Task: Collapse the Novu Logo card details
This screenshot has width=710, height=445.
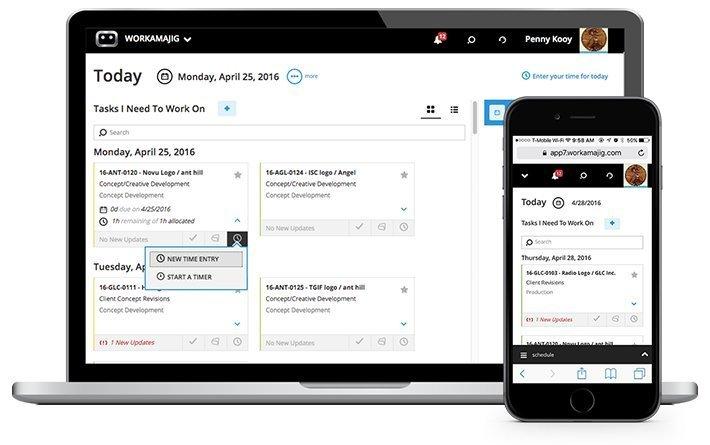Action: point(237,220)
